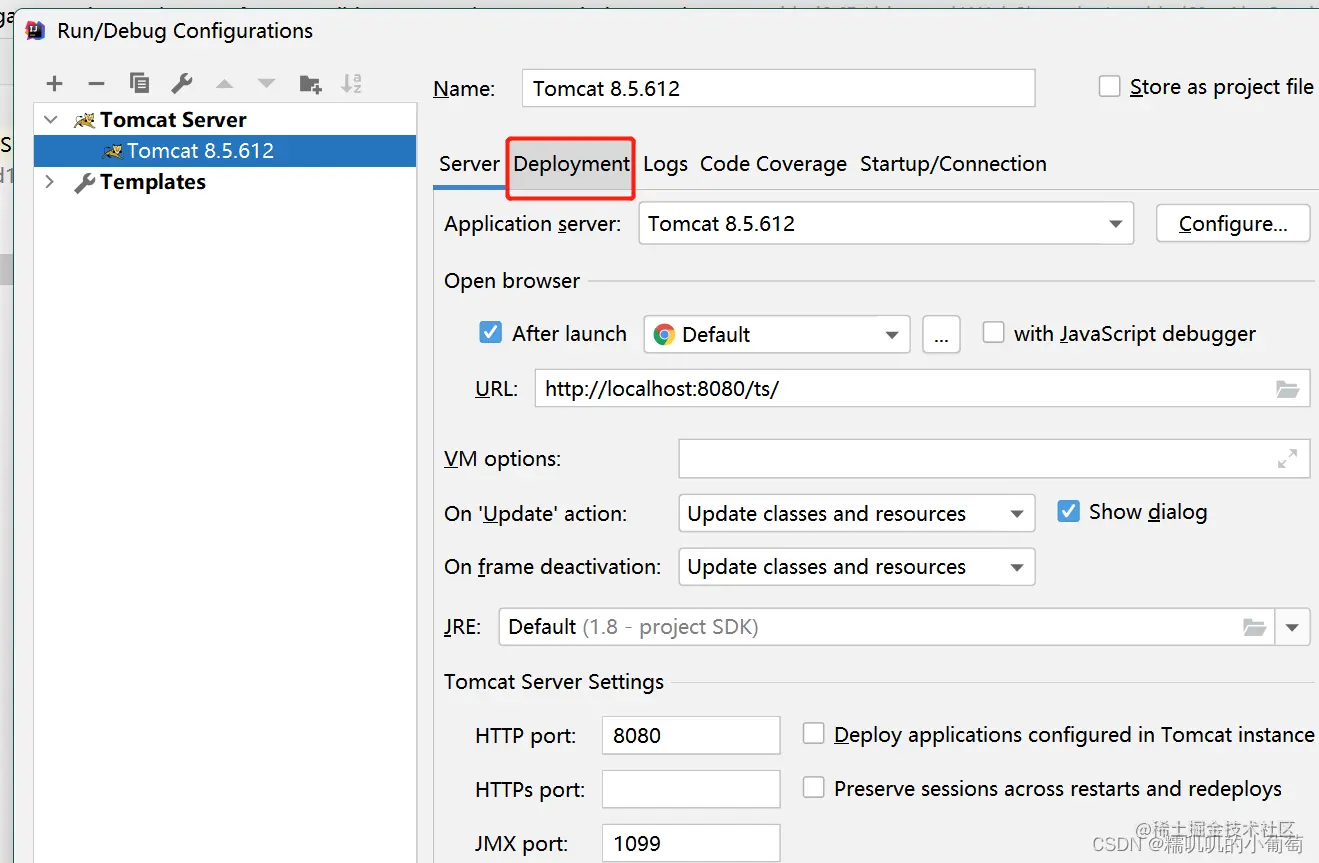Open edit templates wrench icon

(x=181, y=84)
